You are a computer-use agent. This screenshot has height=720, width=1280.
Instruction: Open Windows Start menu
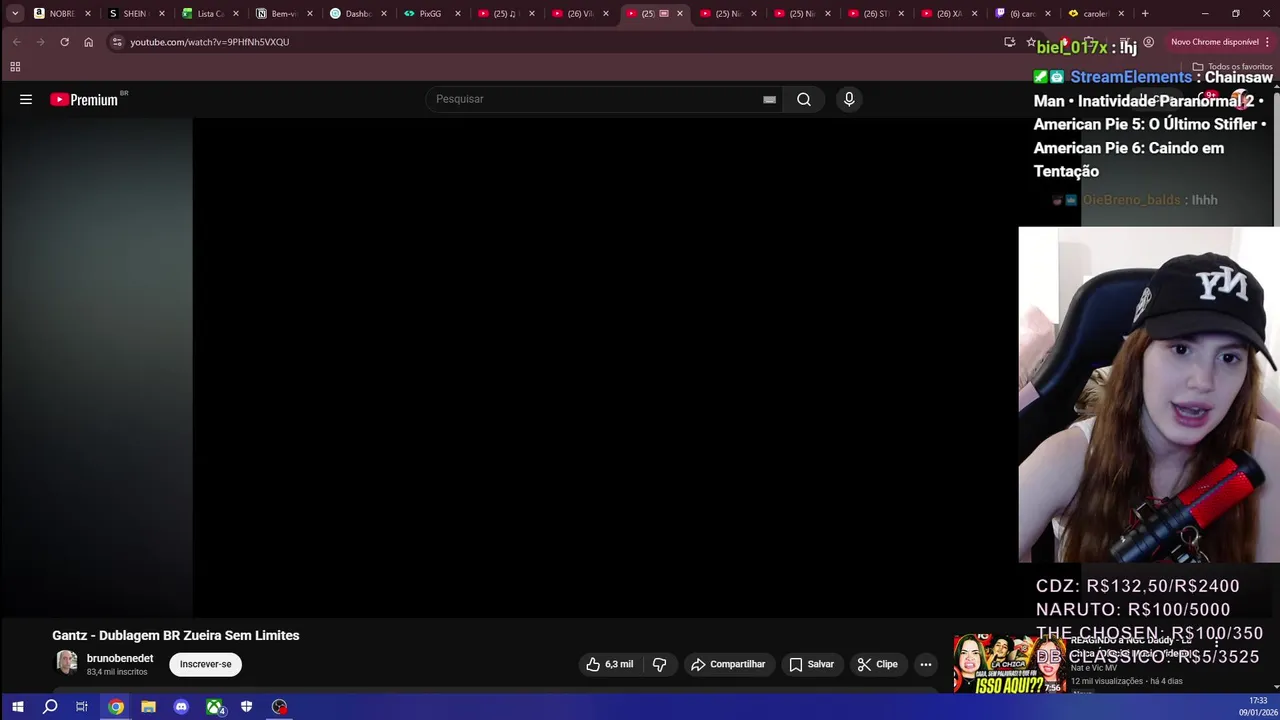tap(17, 707)
